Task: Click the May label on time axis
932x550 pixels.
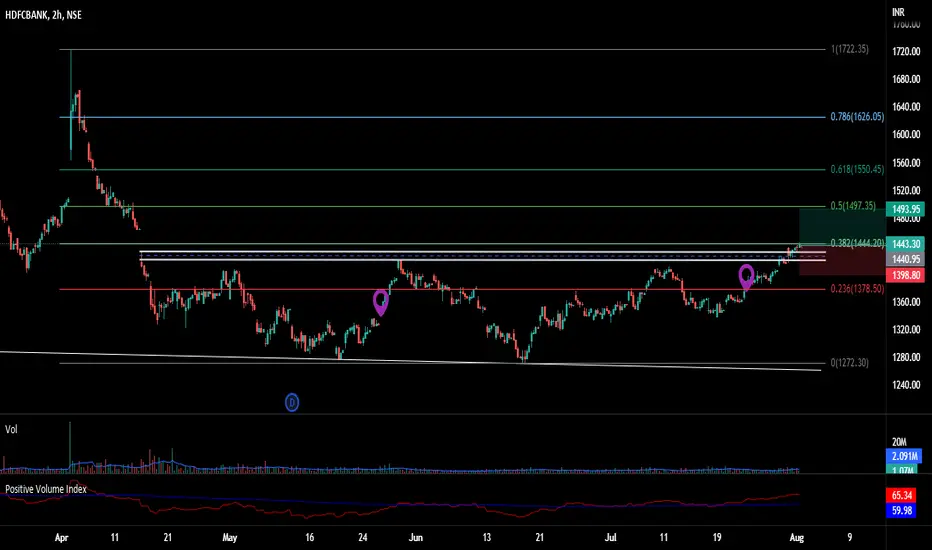Action: 229,538
